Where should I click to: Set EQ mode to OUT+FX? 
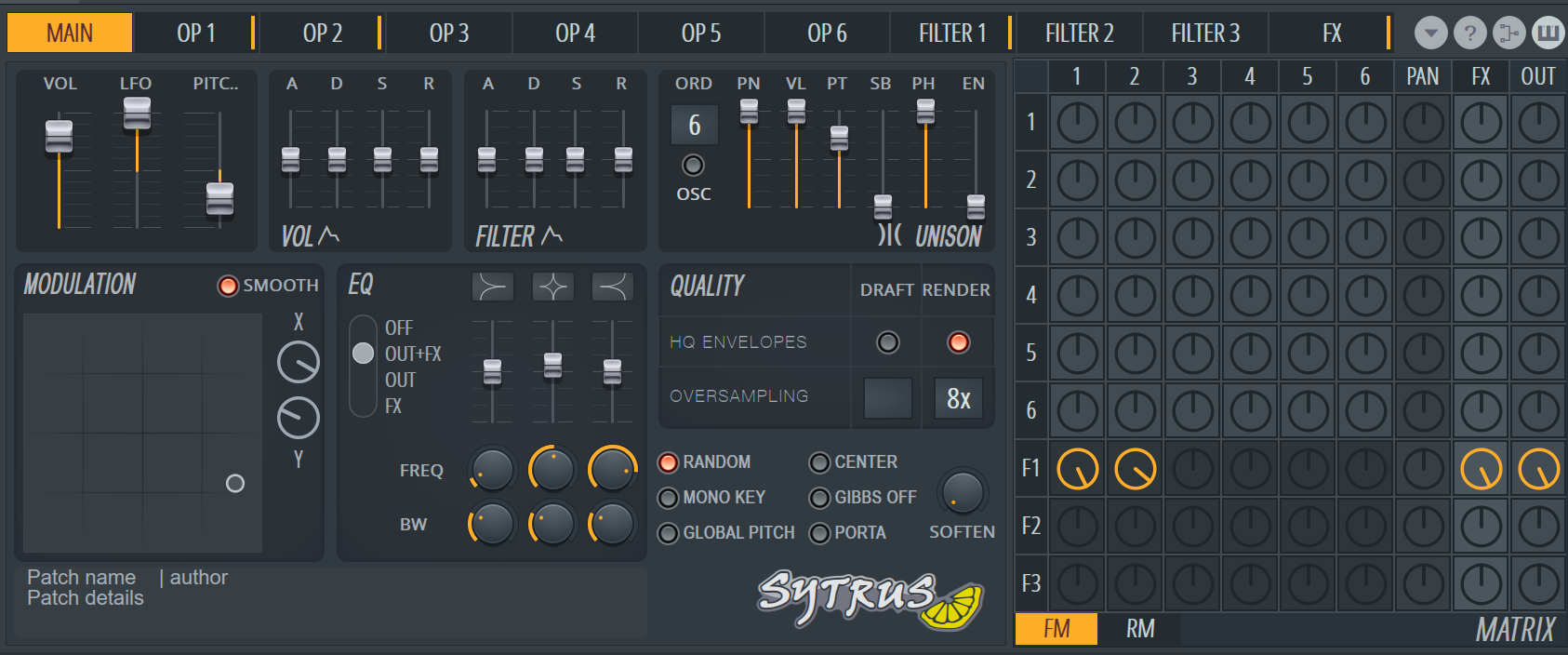(x=413, y=354)
